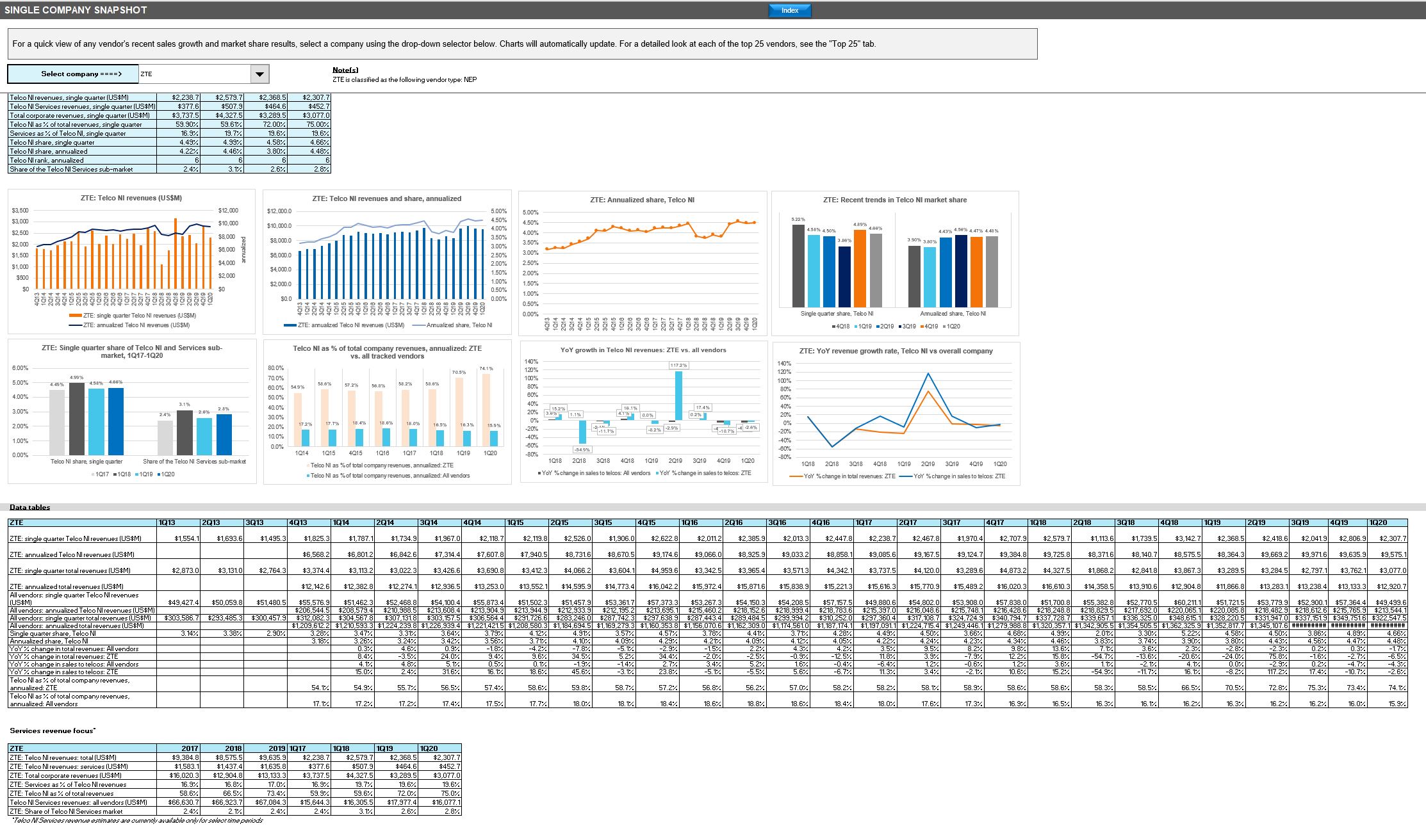Click the Telco NI Services revenue footnote text
This screenshot has width=1426, height=840.
pyautogui.click(x=137, y=820)
